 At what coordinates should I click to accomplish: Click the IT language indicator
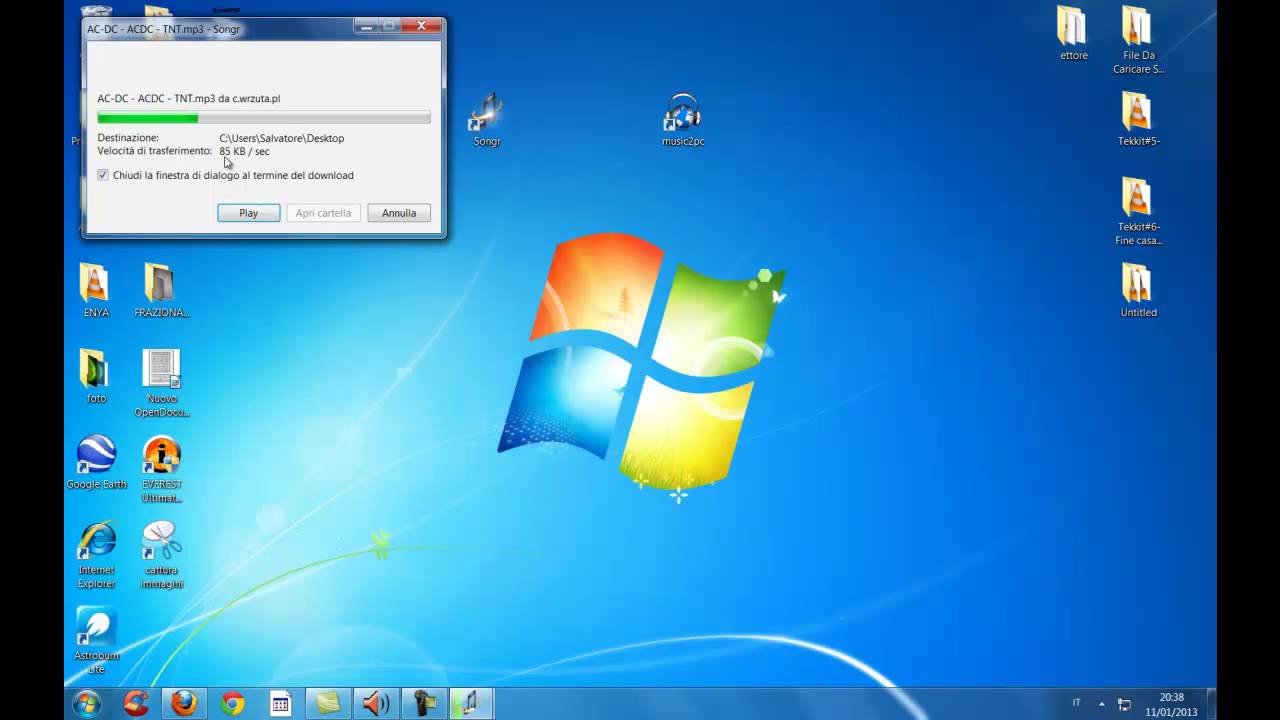click(x=1076, y=703)
